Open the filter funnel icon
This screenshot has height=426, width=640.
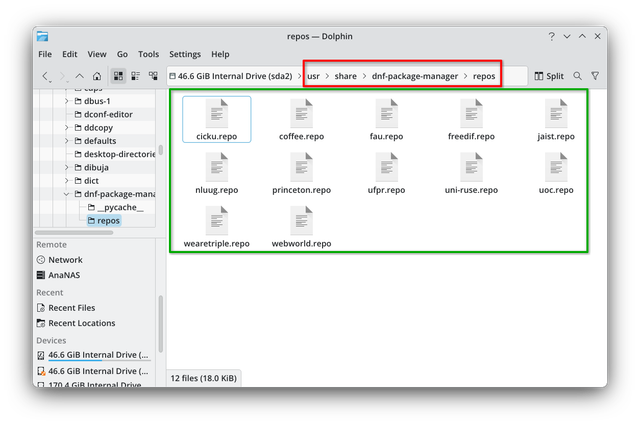click(595, 76)
